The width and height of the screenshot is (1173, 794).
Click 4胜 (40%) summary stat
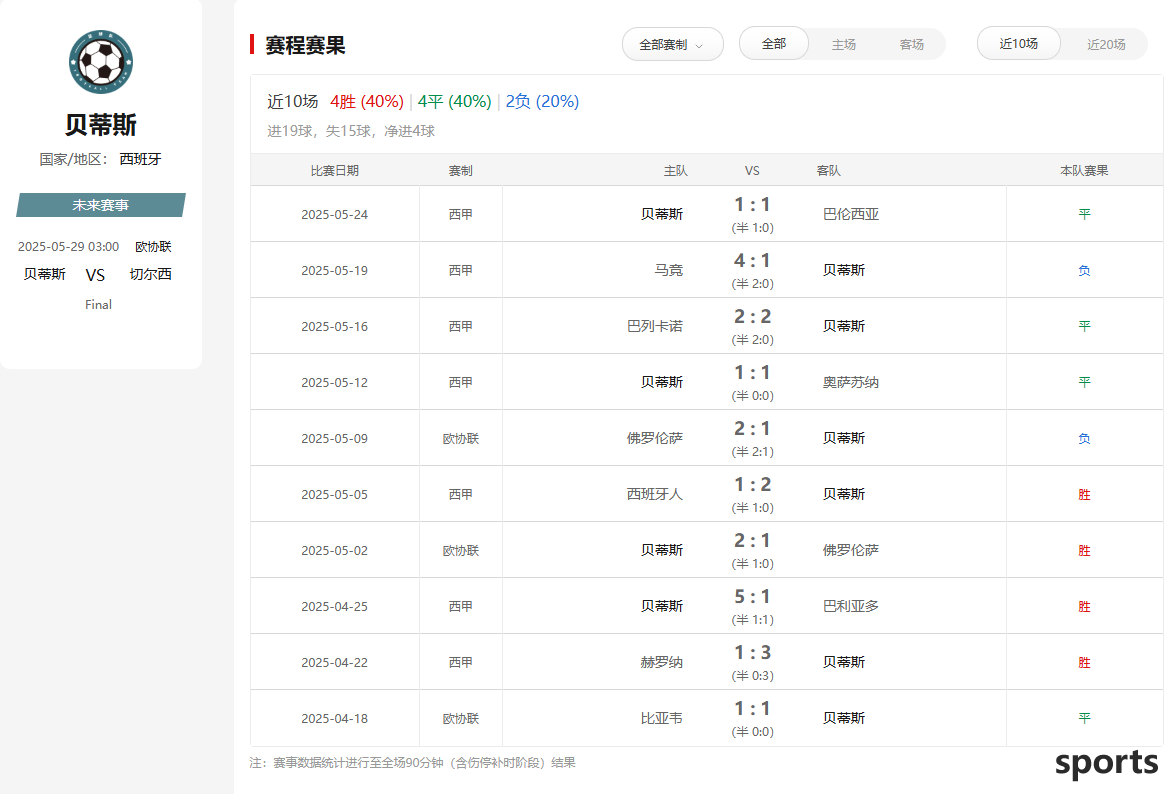coord(367,101)
